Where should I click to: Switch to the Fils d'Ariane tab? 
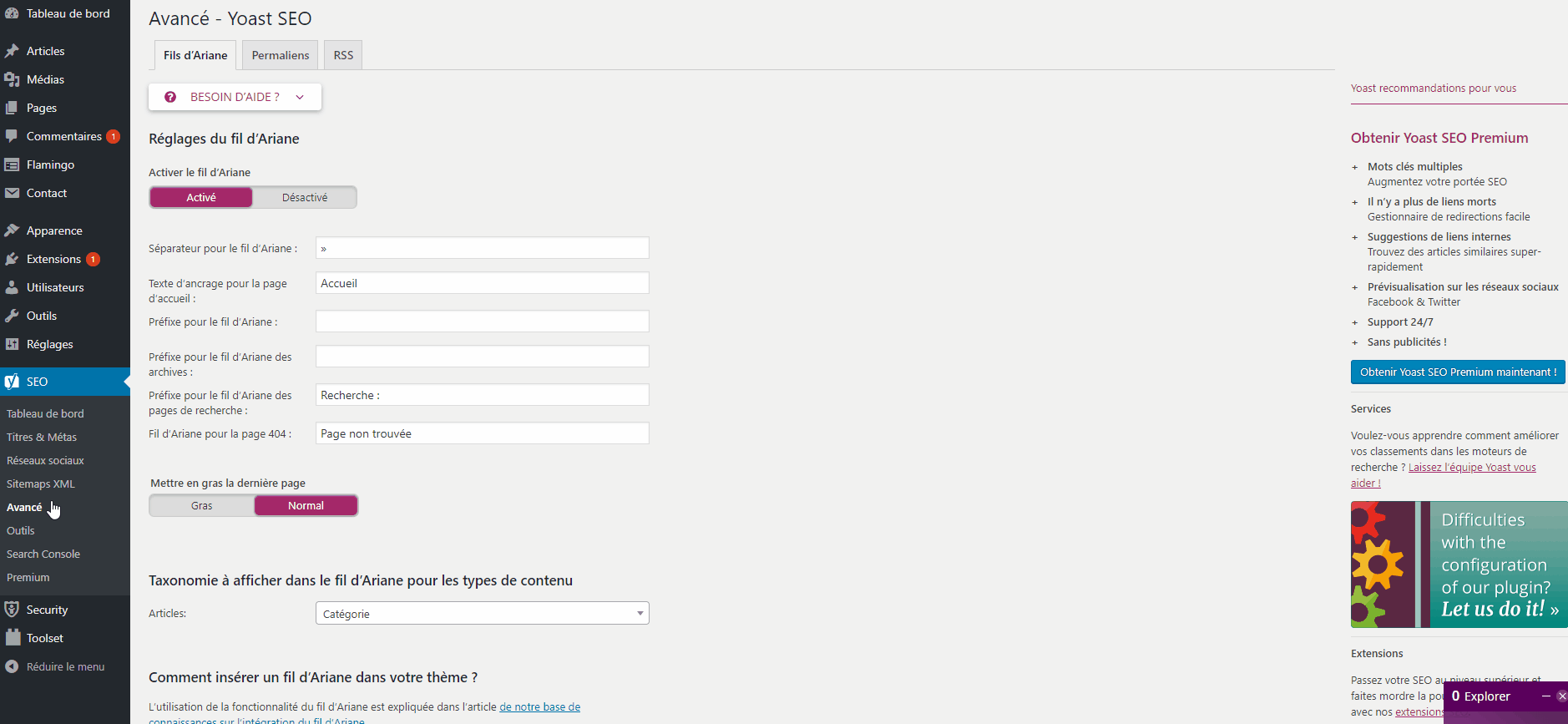click(195, 55)
